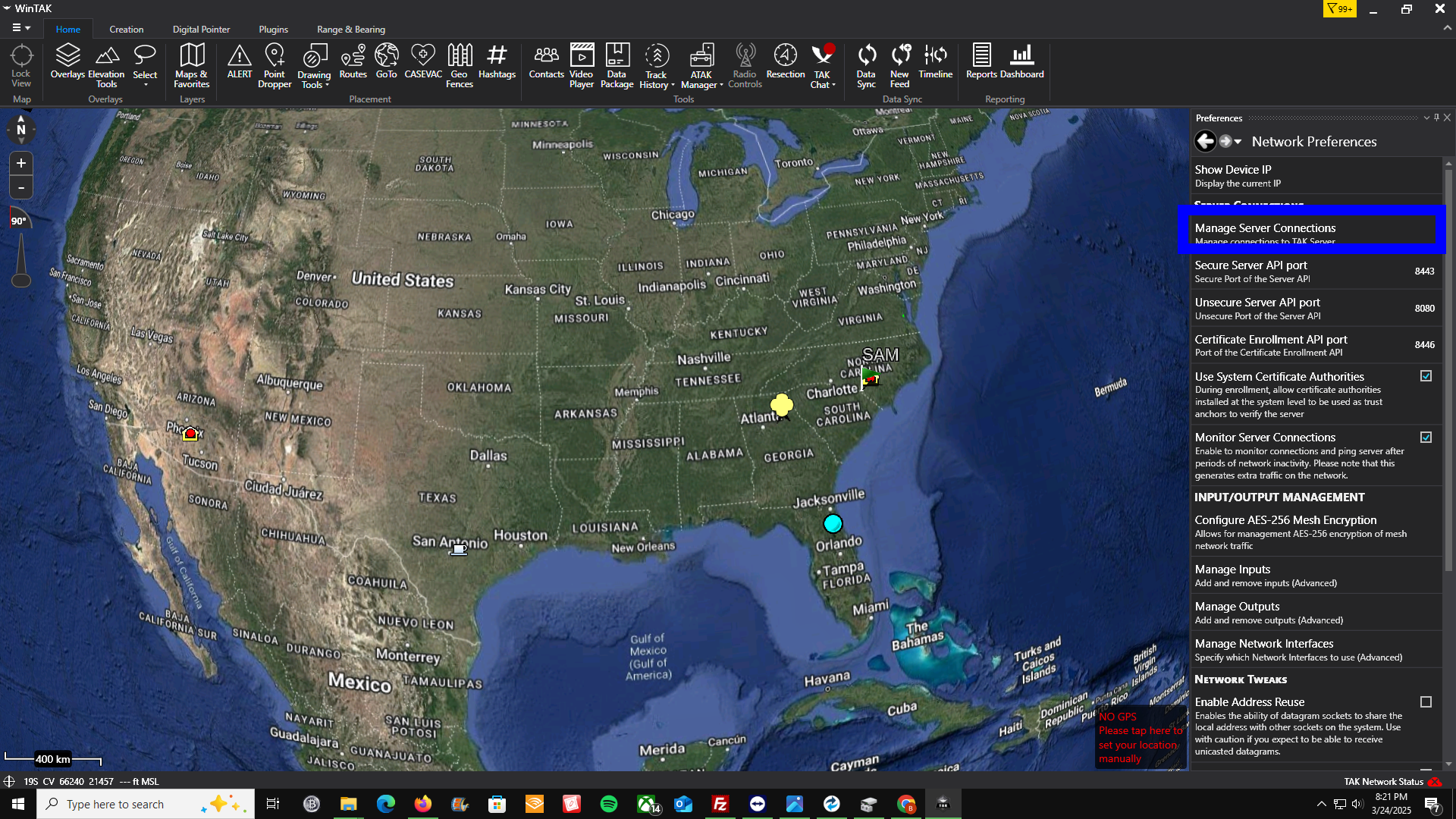This screenshot has width=1456, height=819.
Task: Toggle Monitor Server Connections checkbox
Action: (1426, 438)
